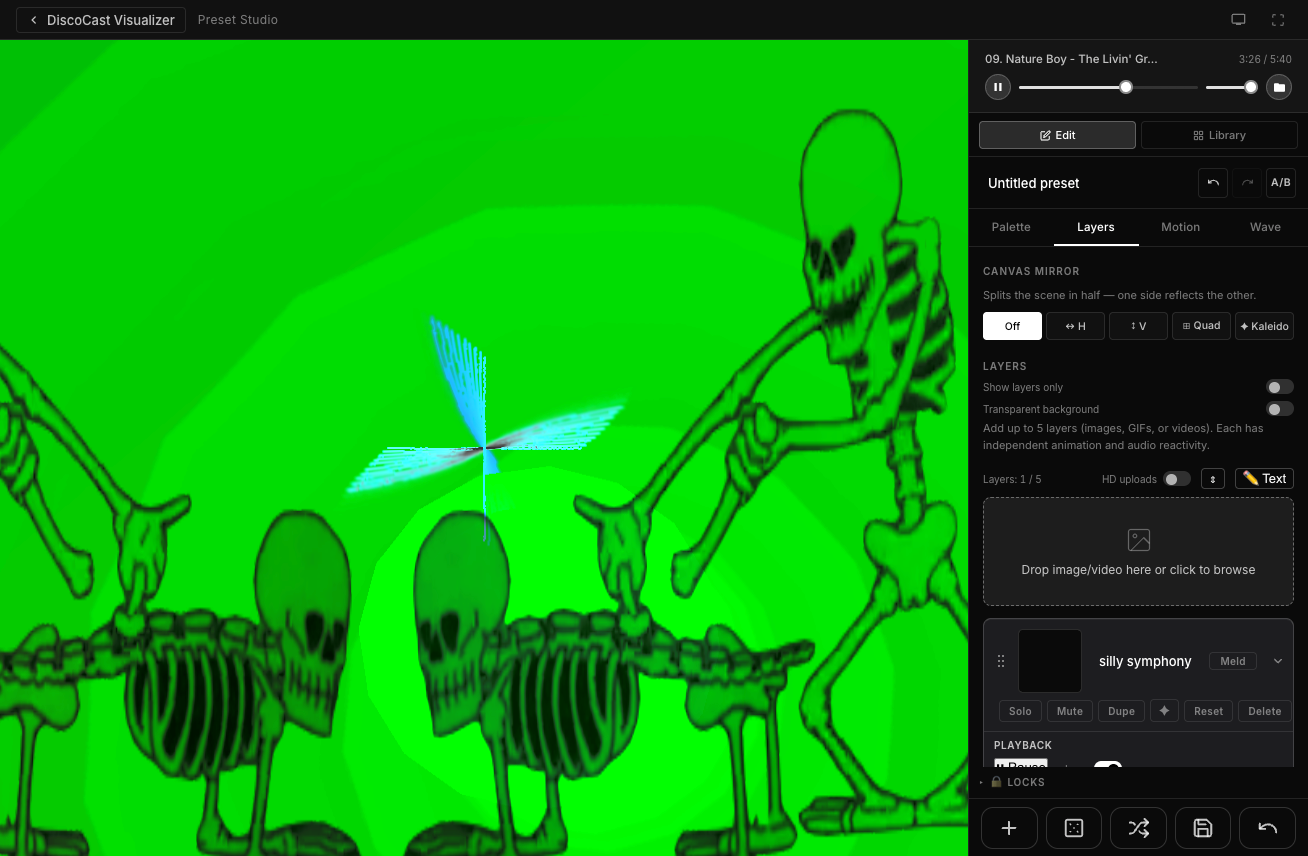Open the audio file folder icon
1308x856 pixels.
coord(1279,87)
